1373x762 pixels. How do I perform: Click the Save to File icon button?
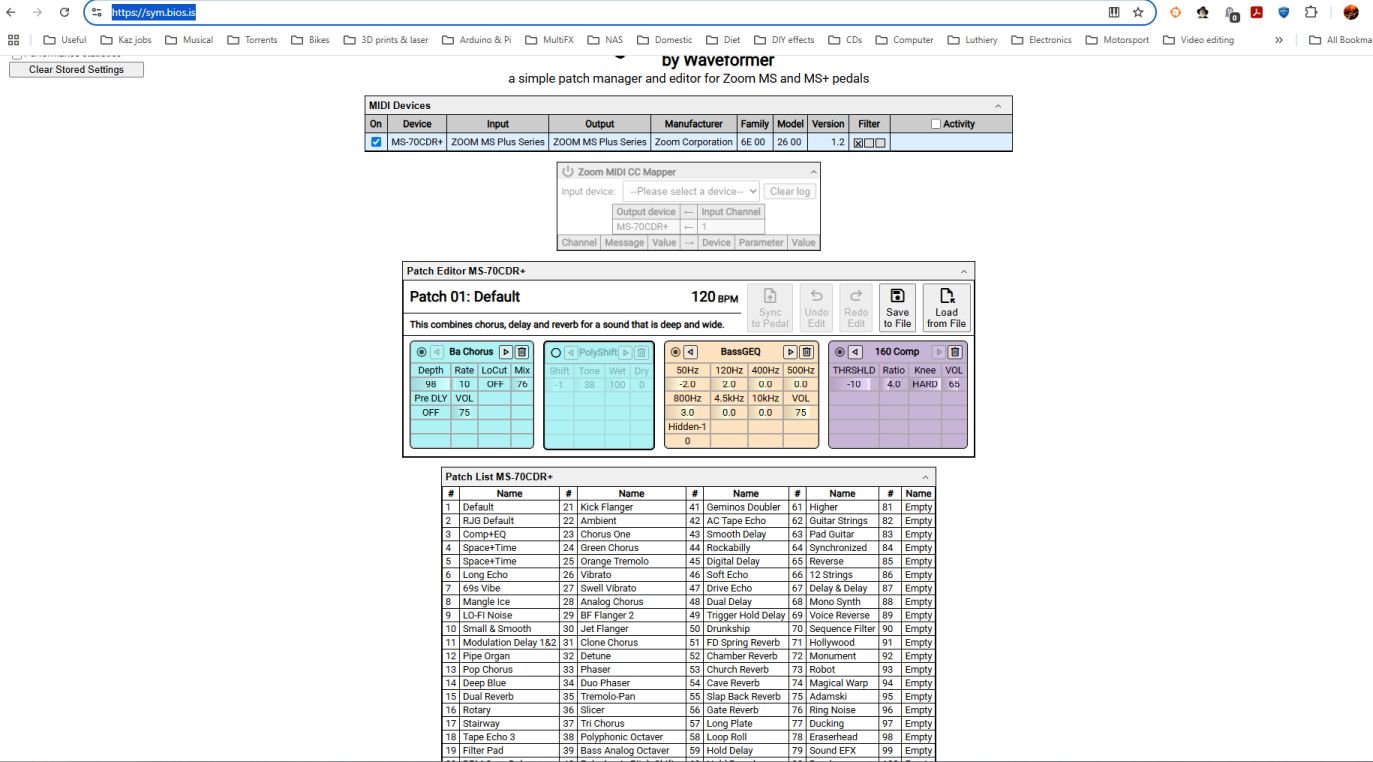897,307
